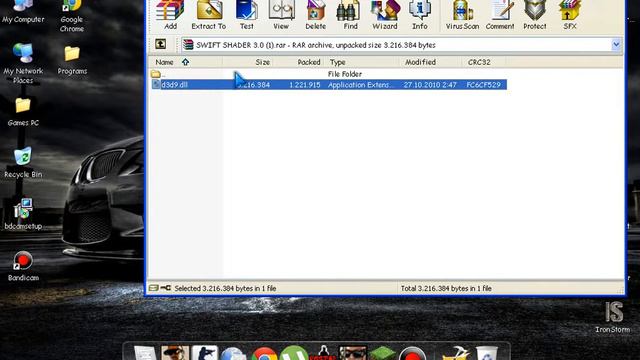
Task: Open Google Chrome desktop shortcut
Action: (72, 16)
